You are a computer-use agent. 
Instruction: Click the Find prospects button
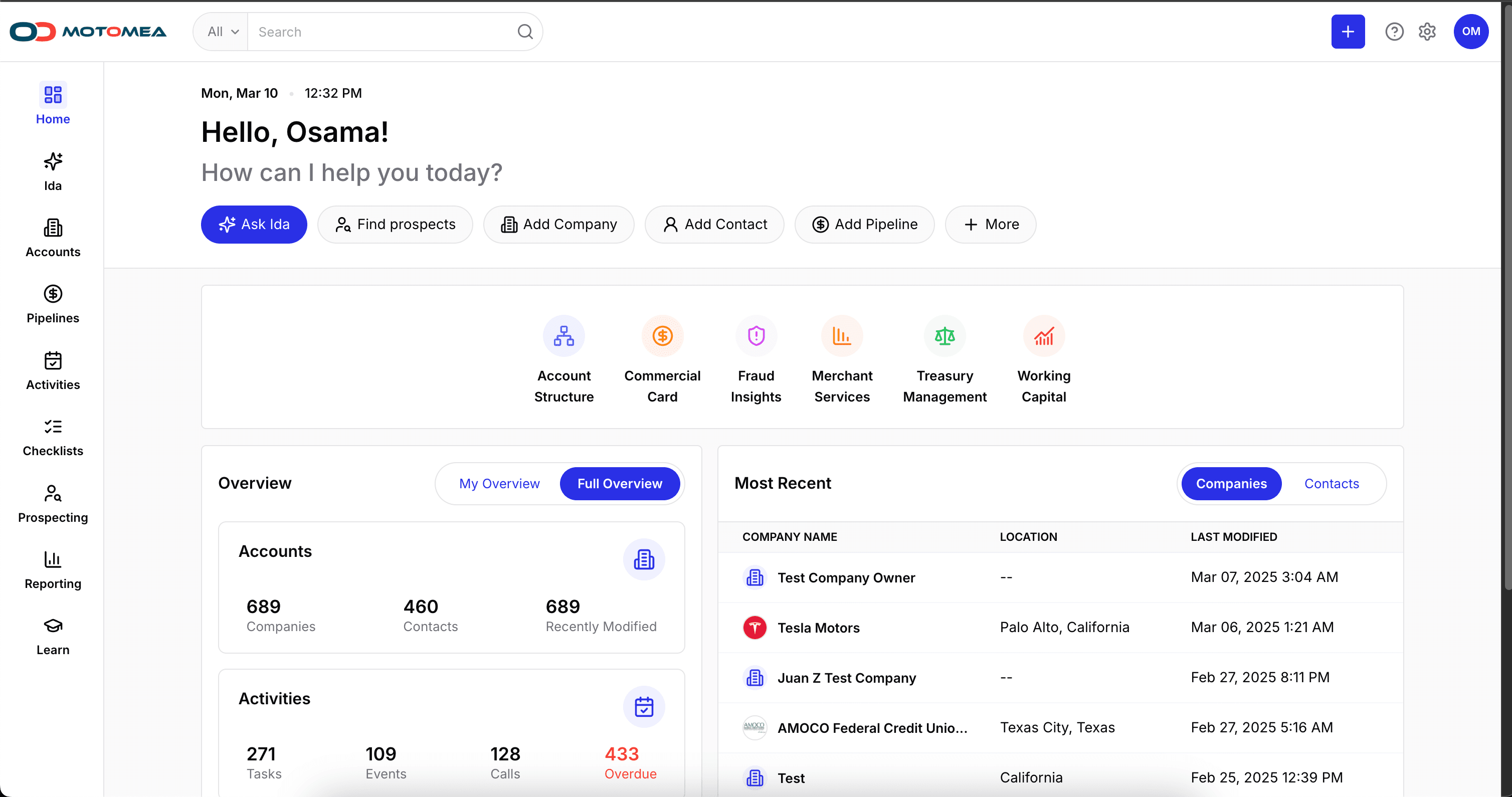(395, 224)
